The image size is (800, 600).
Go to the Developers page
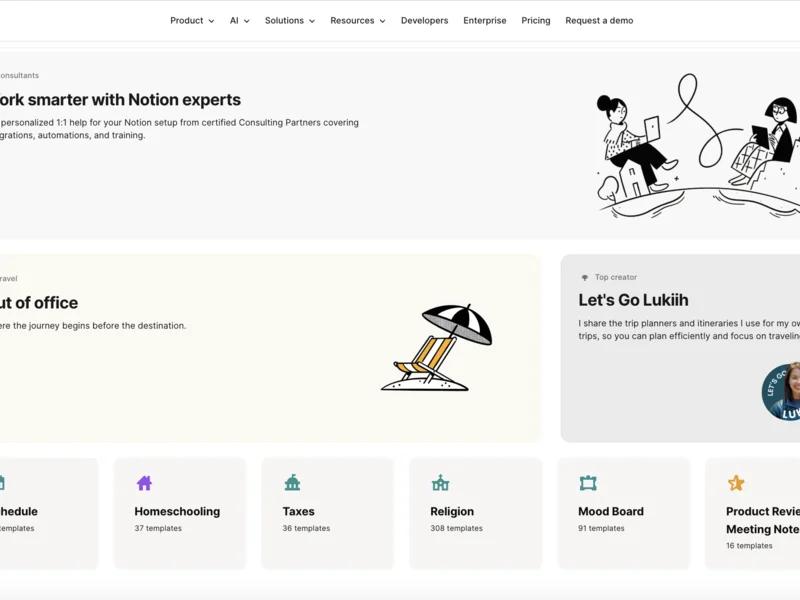[x=424, y=20]
